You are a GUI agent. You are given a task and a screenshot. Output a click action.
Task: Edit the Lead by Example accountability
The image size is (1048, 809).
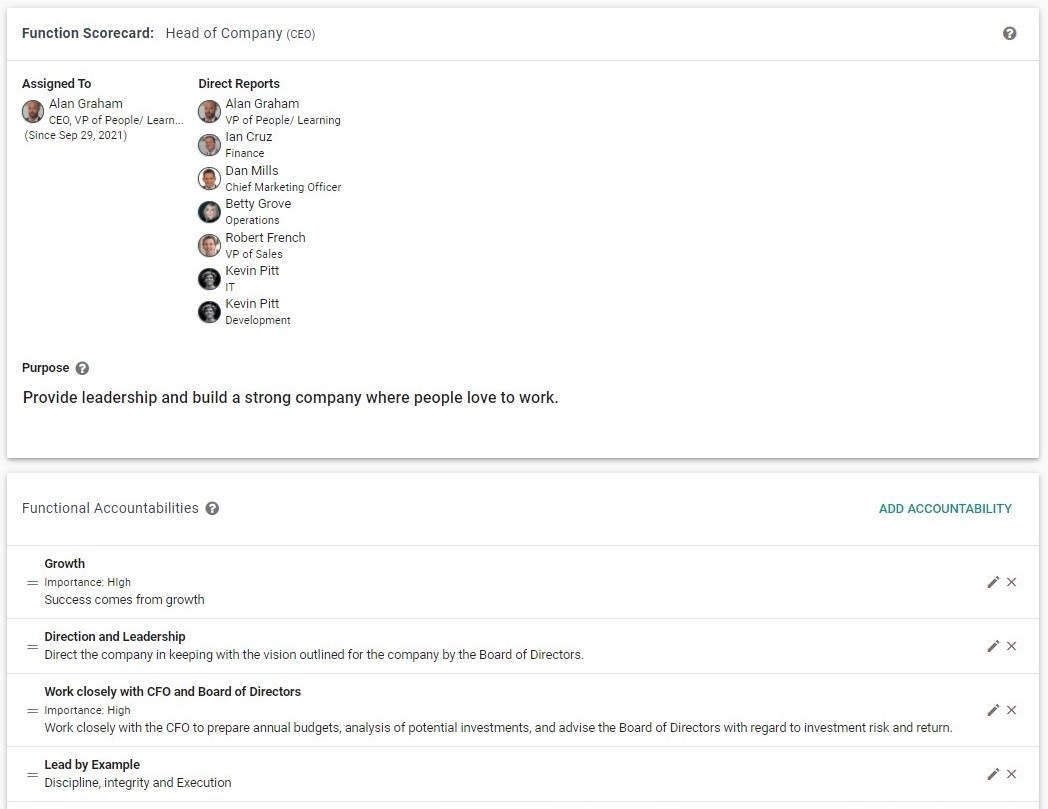(993, 774)
